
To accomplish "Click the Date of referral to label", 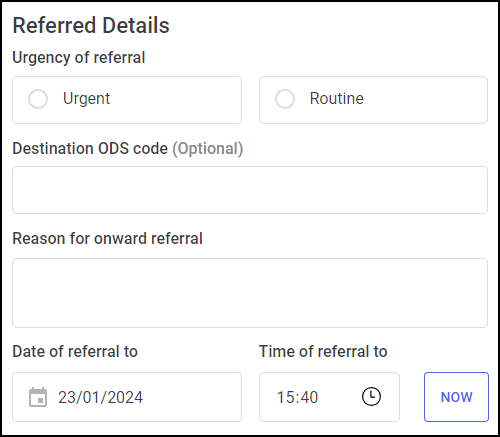I will pos(75,351).
